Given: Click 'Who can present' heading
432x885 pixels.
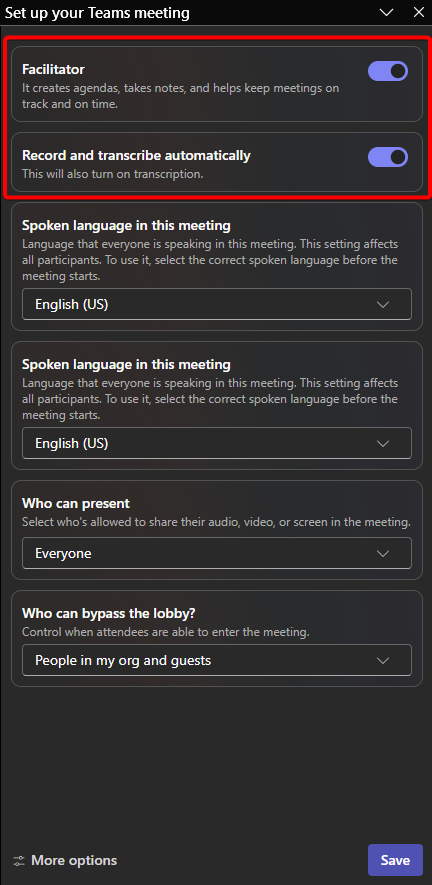Looking at the screenshot, I should tap(76, 503).
